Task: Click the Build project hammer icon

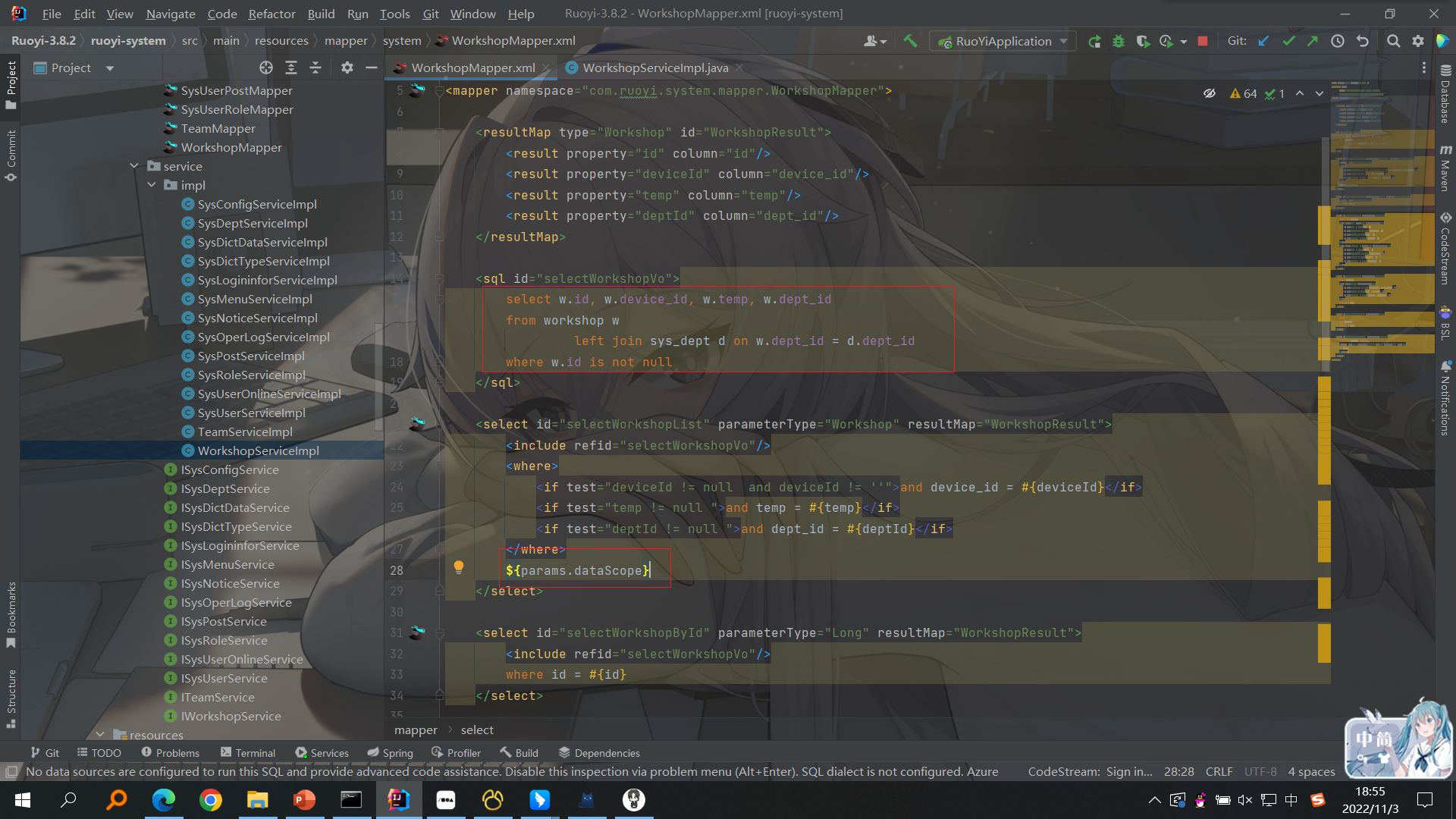Action: [910, 41]
